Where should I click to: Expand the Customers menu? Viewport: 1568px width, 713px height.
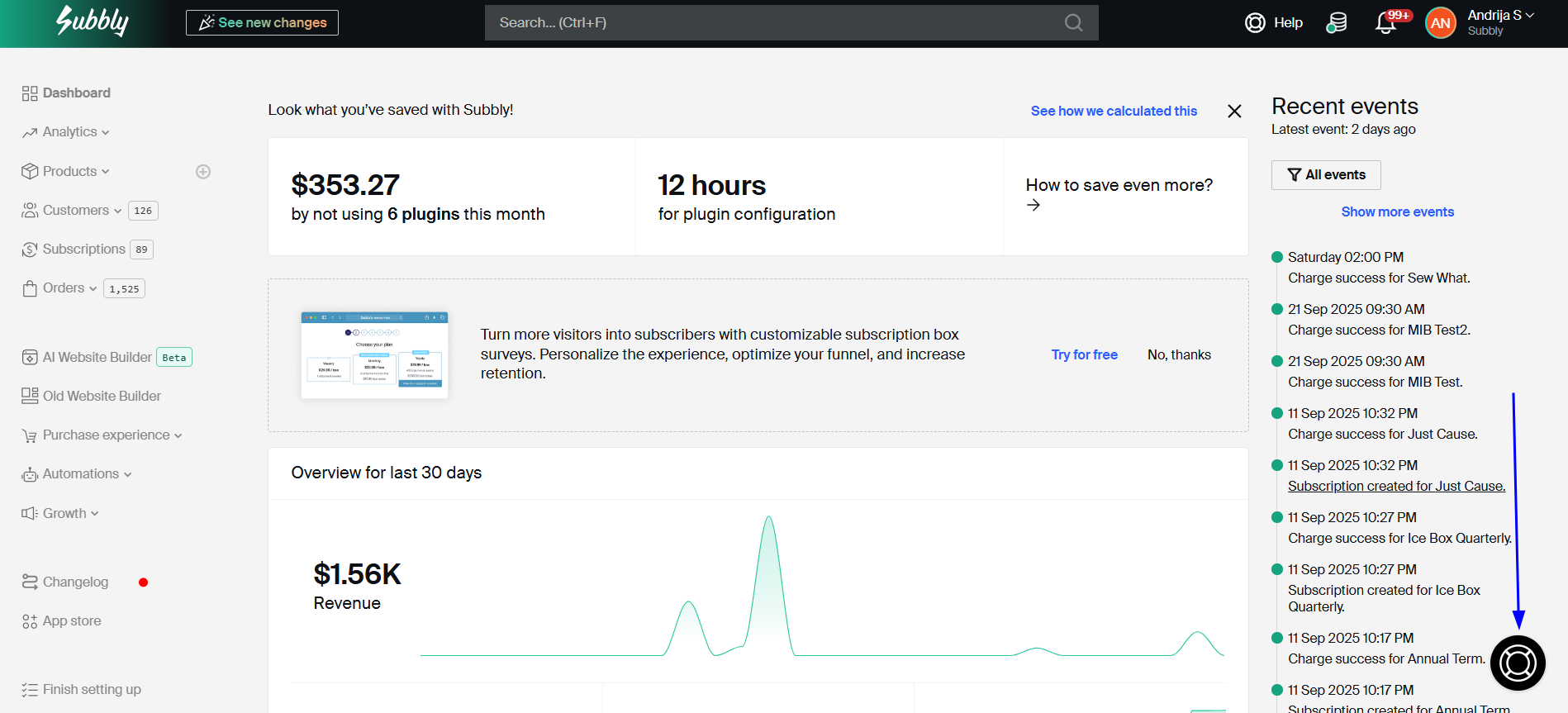coord(117,211)
